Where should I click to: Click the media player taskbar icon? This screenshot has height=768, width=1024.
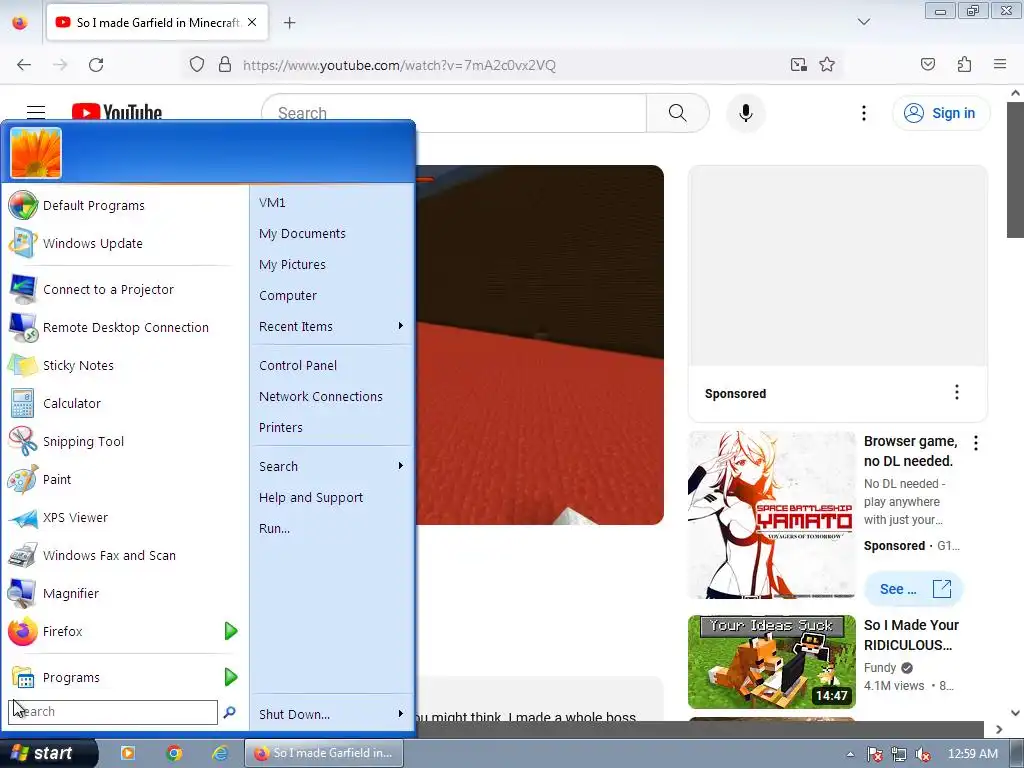128,753
